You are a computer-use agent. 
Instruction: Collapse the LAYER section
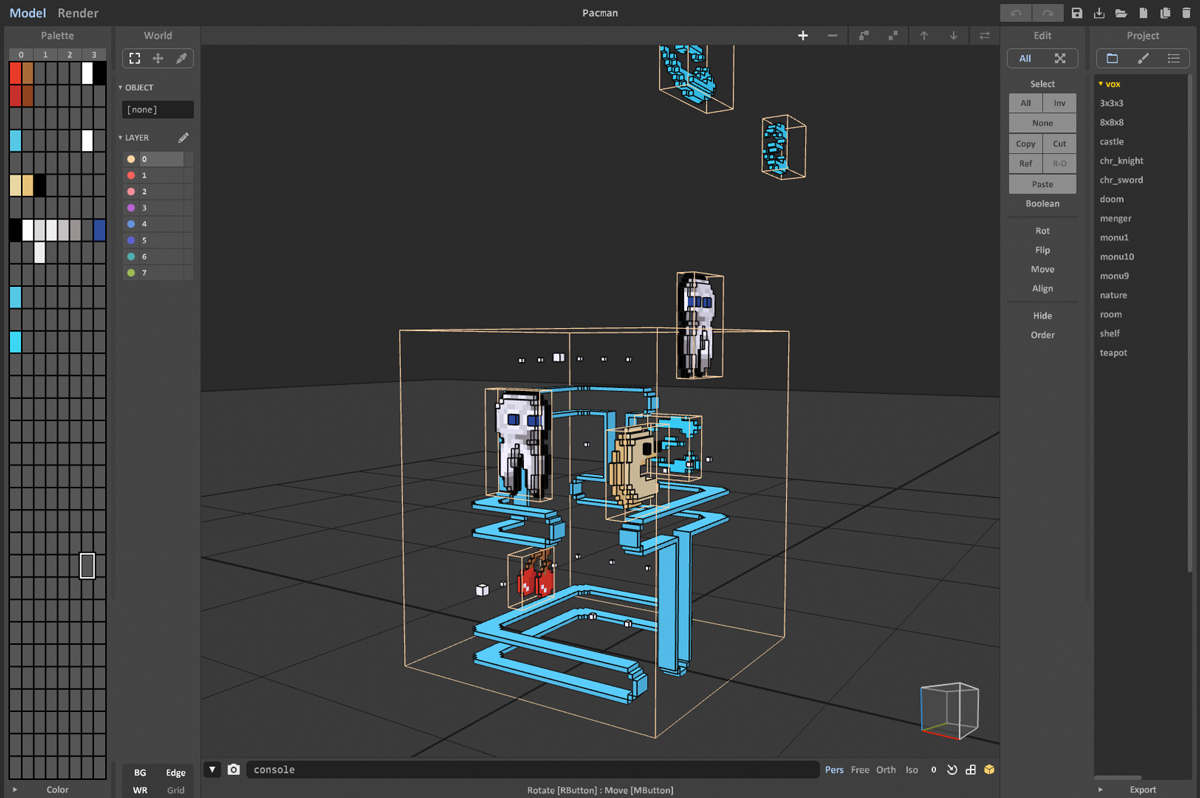(x=121, y=138)
